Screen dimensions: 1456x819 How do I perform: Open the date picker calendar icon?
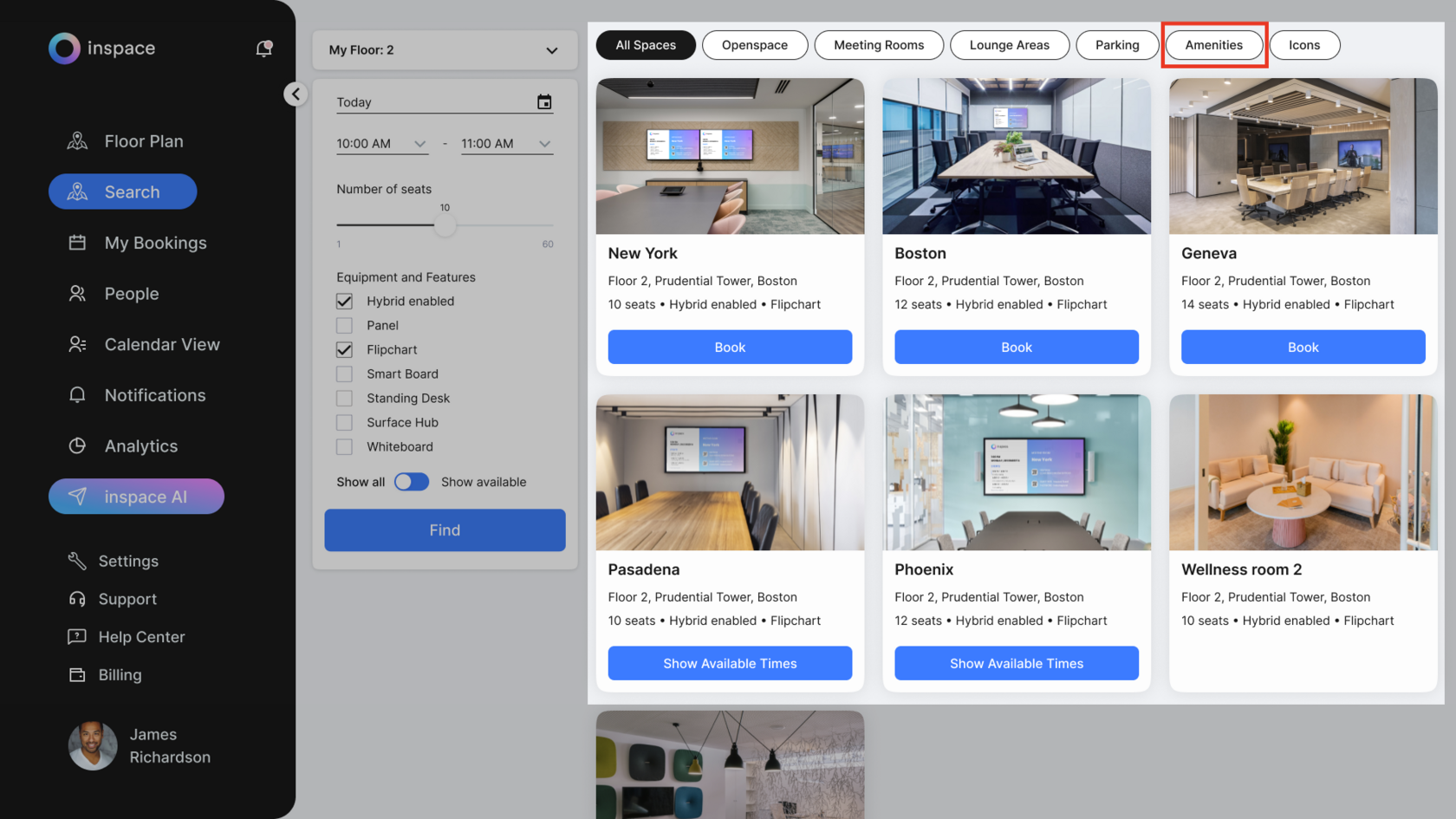click(x=544, y=101)
